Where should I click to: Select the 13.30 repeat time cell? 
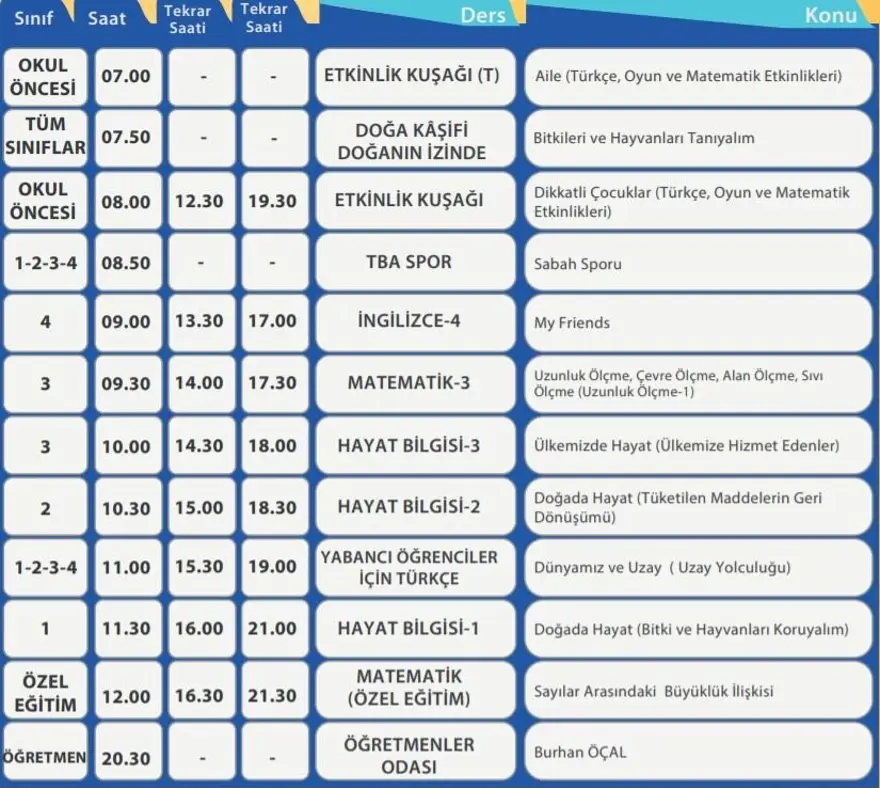point(199,322)
